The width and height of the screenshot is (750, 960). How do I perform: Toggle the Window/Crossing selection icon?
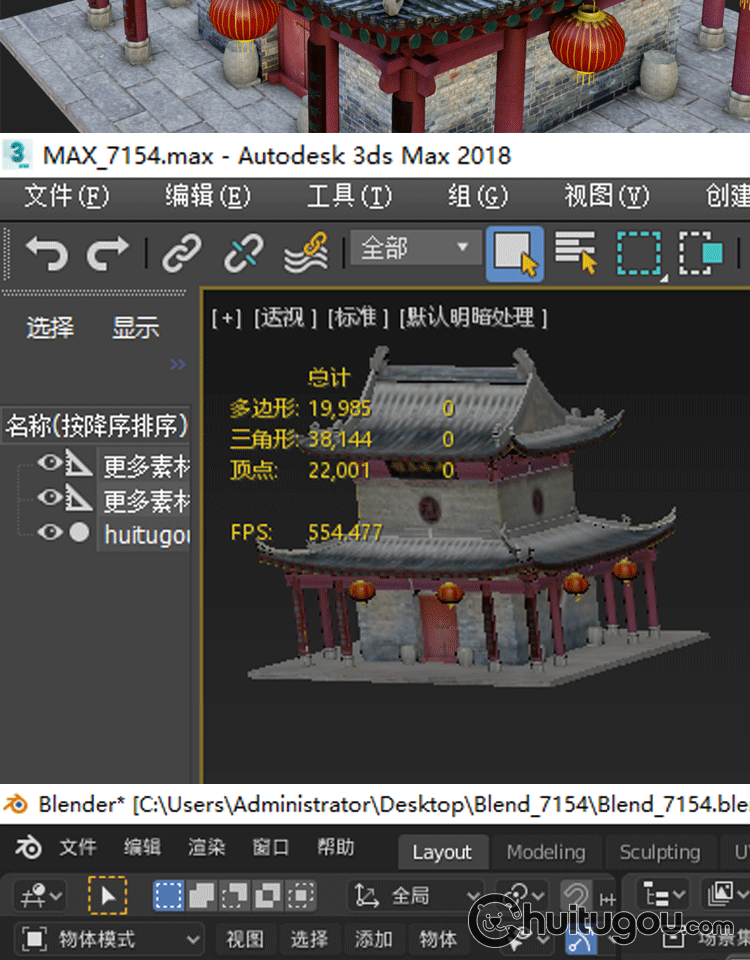[701, 253]
